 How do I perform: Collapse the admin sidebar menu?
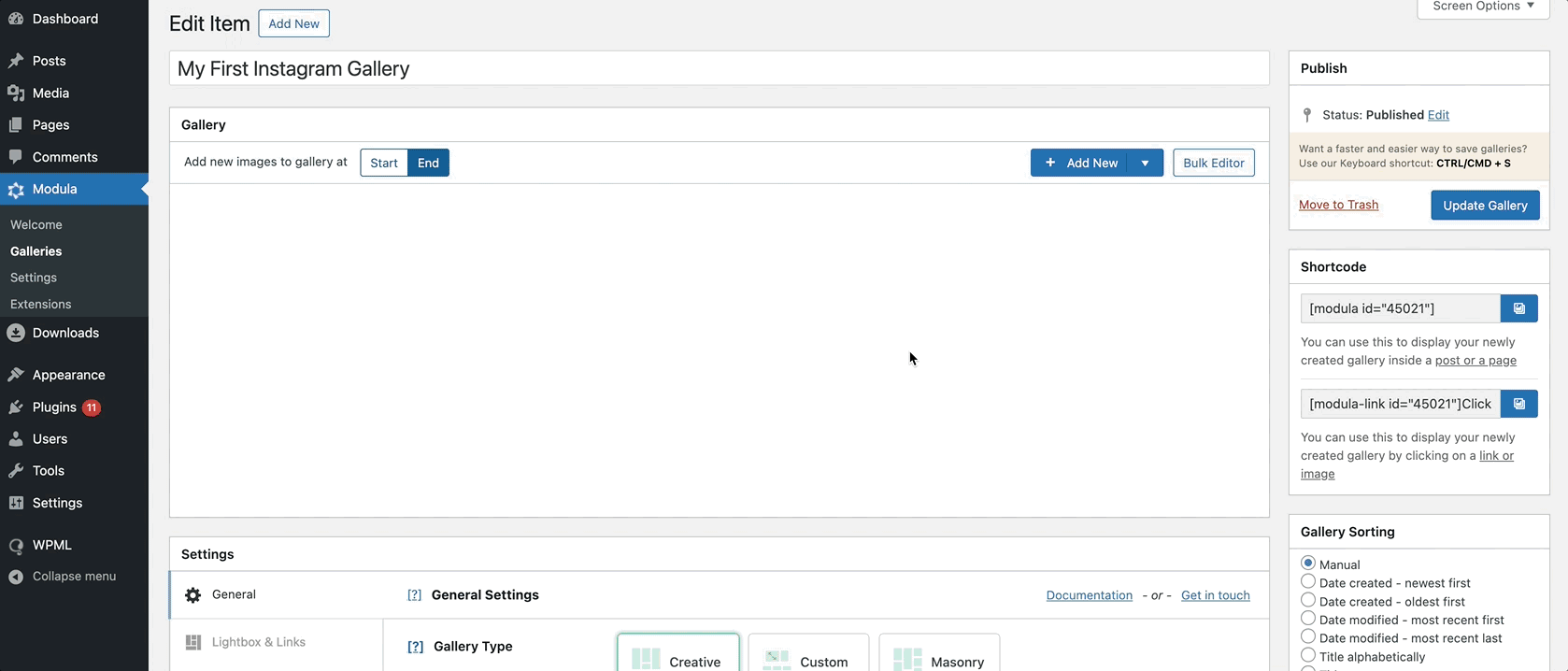coord(74,577)
